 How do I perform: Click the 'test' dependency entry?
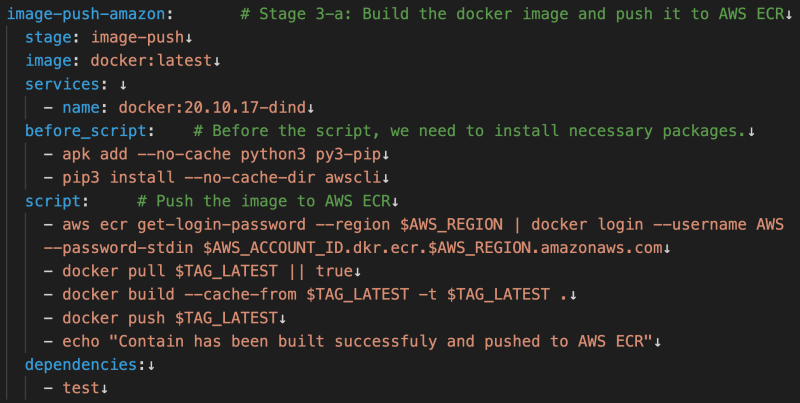(81, 388)
